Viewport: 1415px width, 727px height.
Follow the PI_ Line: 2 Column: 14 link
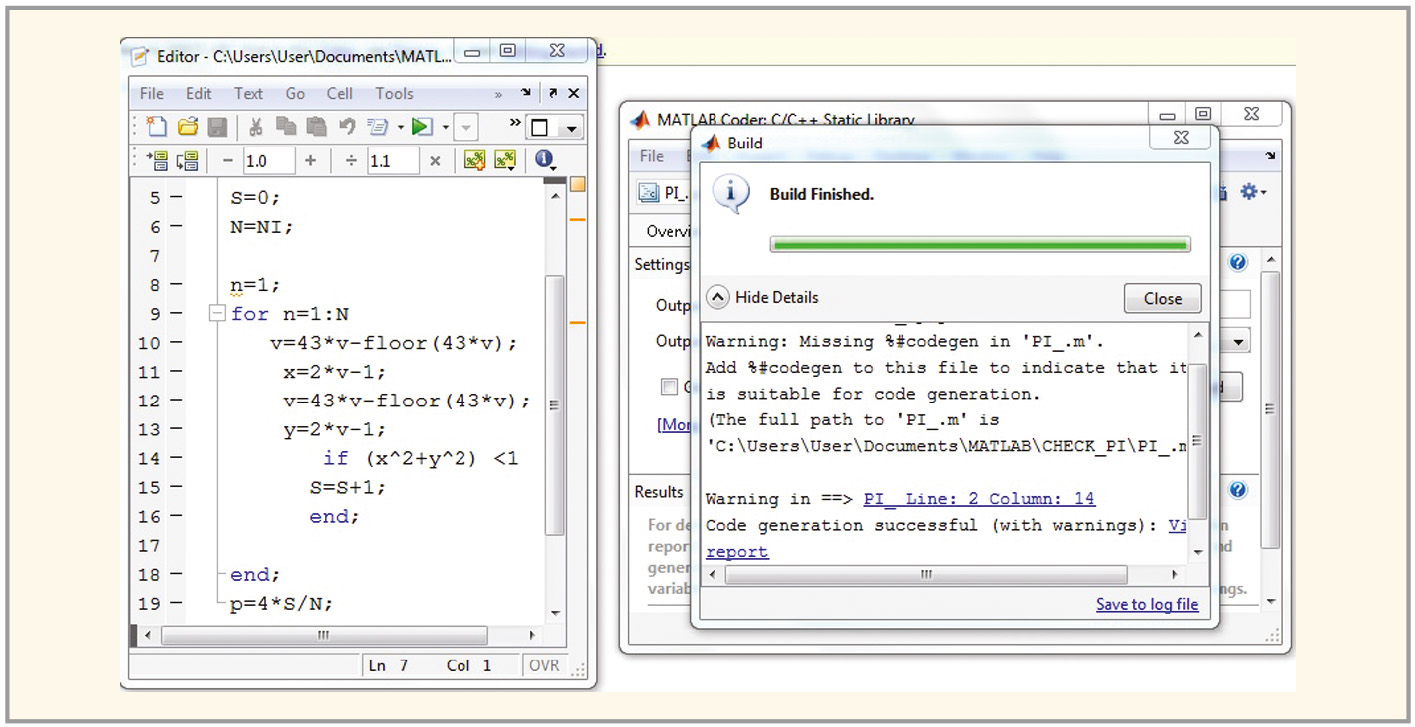pyautogui.click(x=978, y=499)
